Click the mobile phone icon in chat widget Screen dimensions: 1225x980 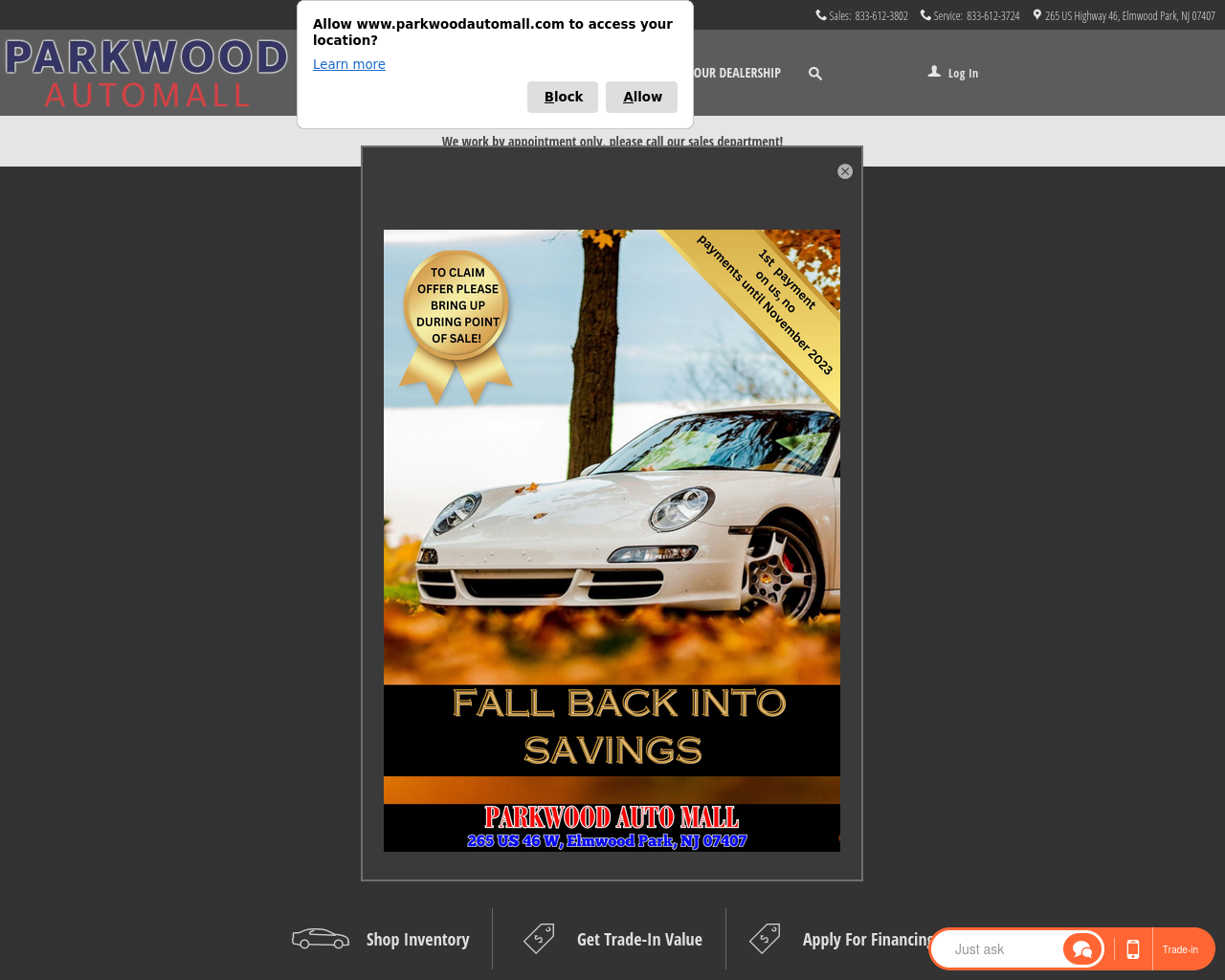pos(1133,949)
